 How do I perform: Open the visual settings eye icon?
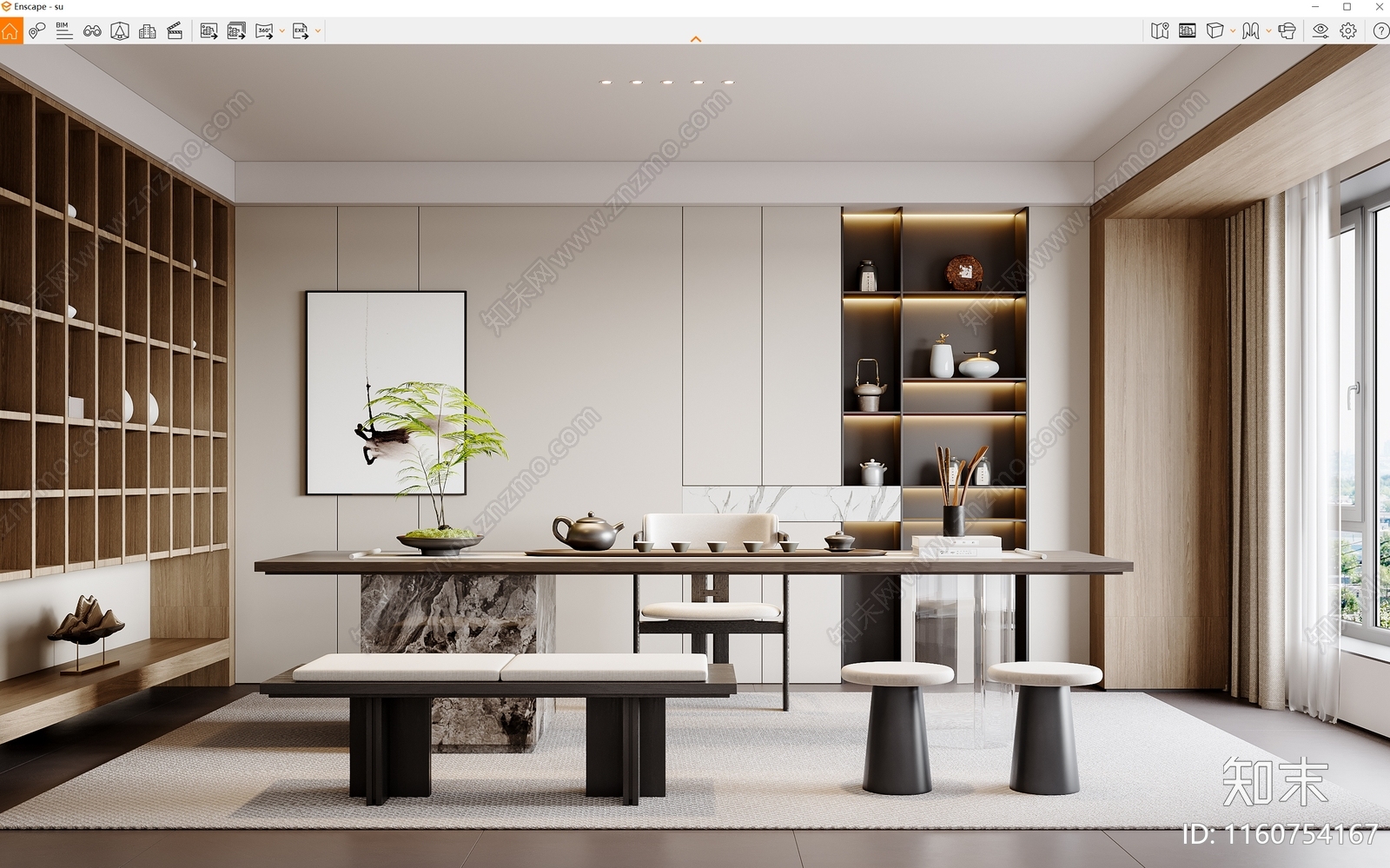point(1320,31)
